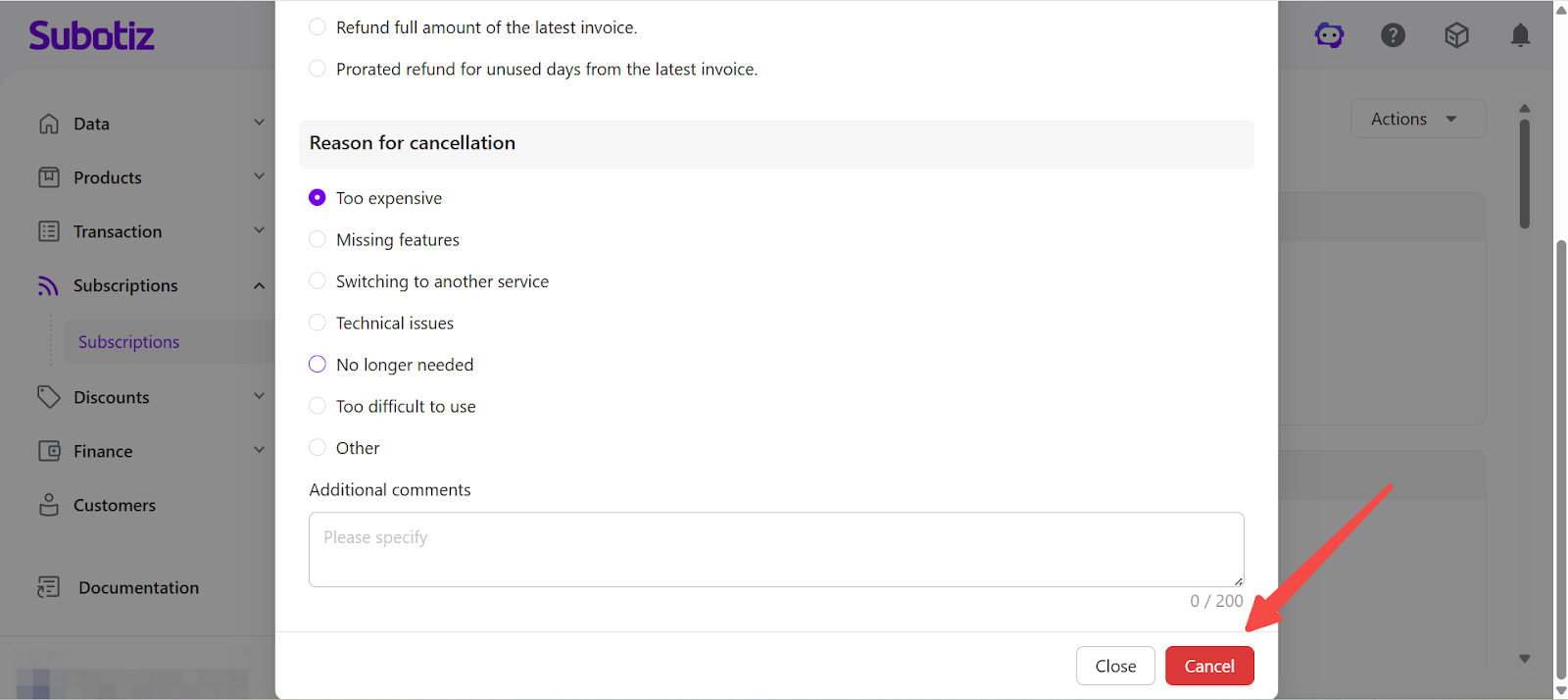Open the help question mark icon
This screenshot has width=1568, height=700.
pyautogui.click(x=1393, y=36)
